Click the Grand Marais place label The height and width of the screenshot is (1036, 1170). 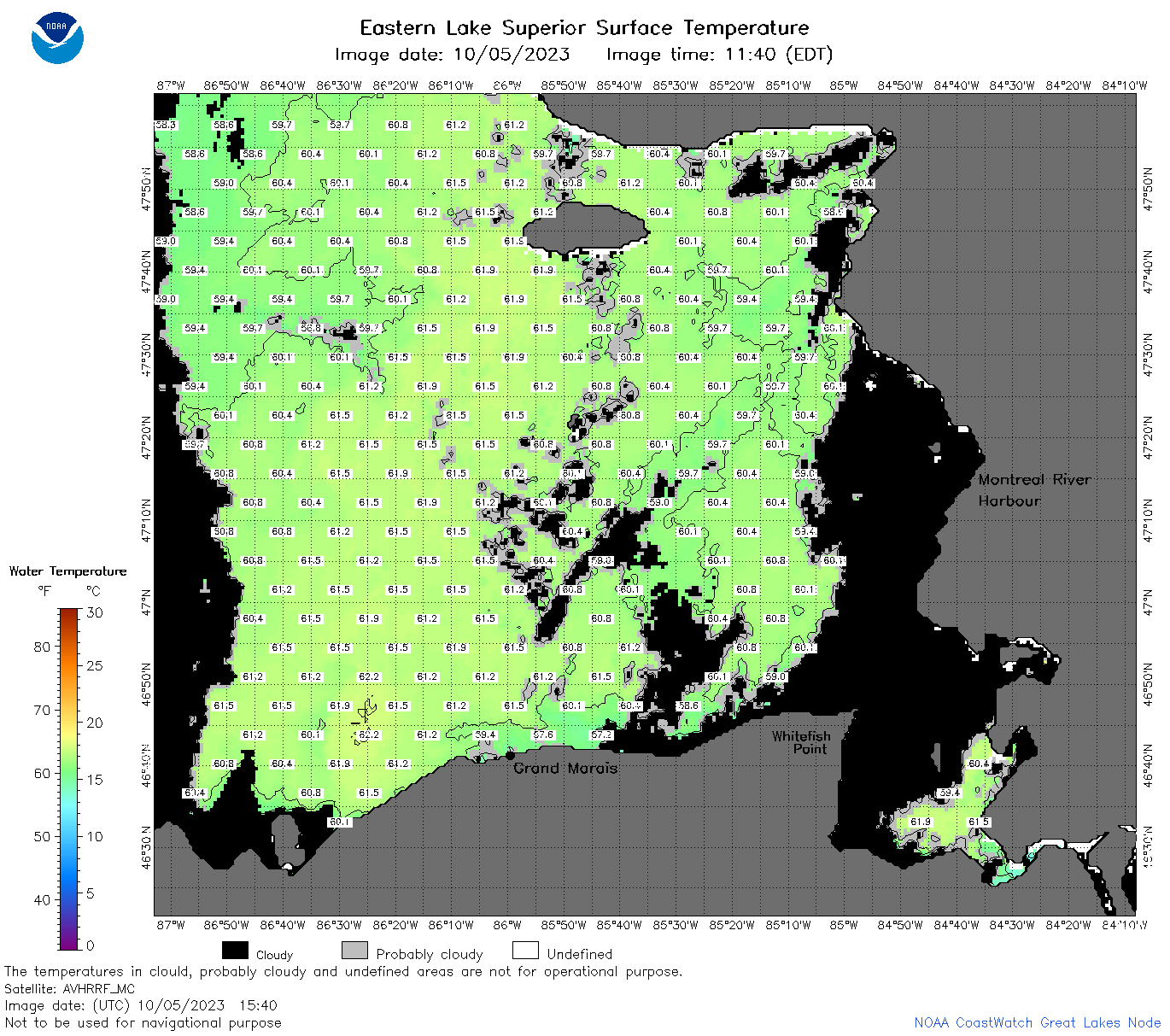pos(565,768)
